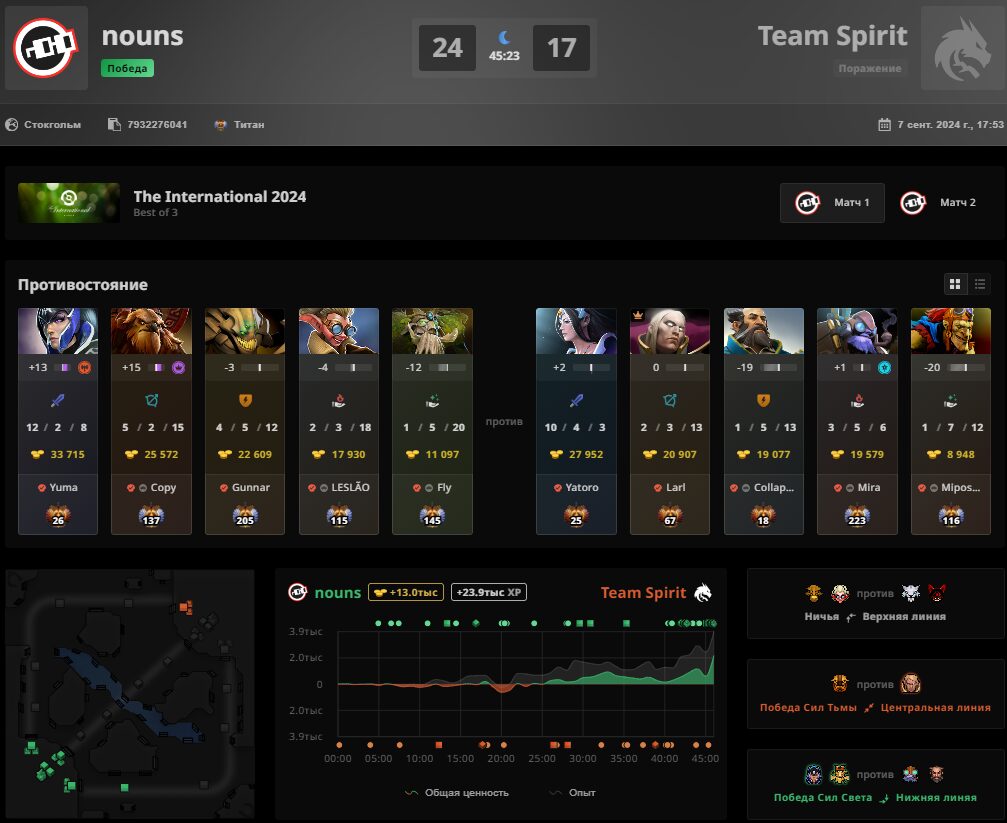Select Yuma's Luna hero portrait
This screenshot has height=823, width=1007.
[x=58, y=331]
